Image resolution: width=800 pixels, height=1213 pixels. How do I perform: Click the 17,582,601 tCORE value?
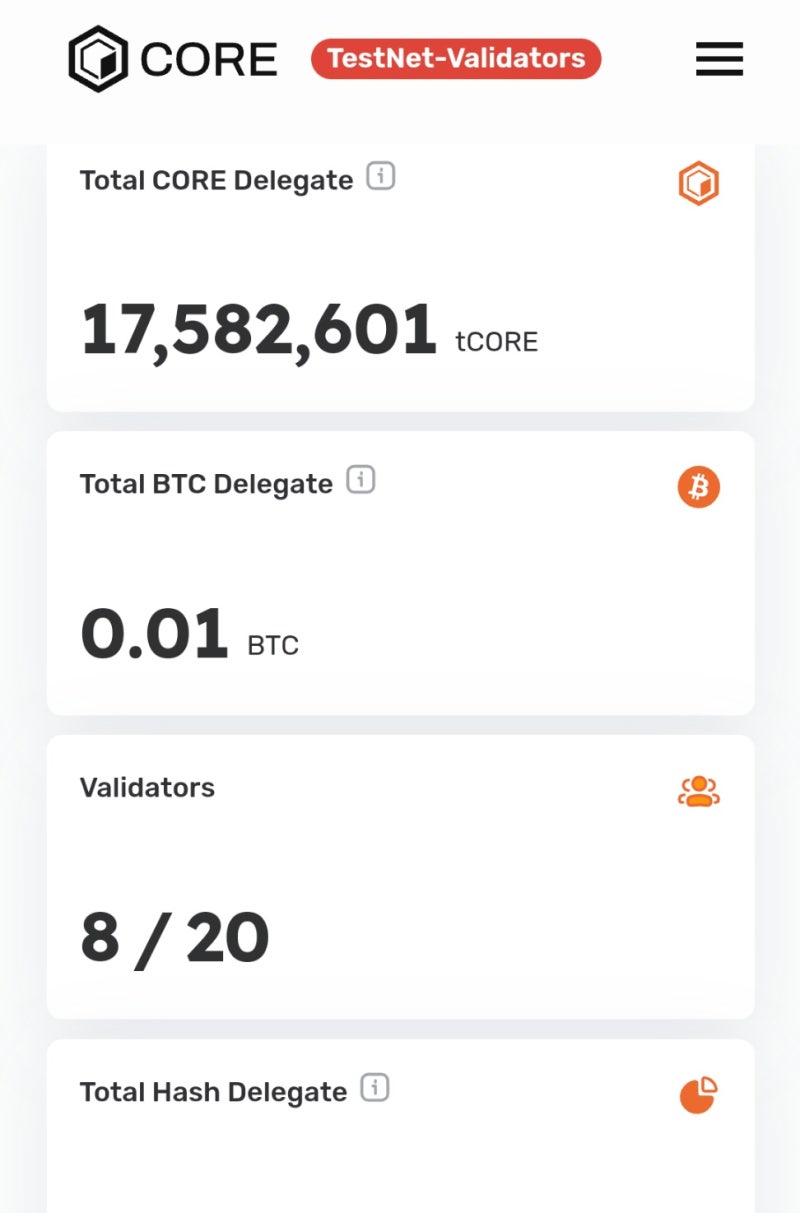click(258, 331)
